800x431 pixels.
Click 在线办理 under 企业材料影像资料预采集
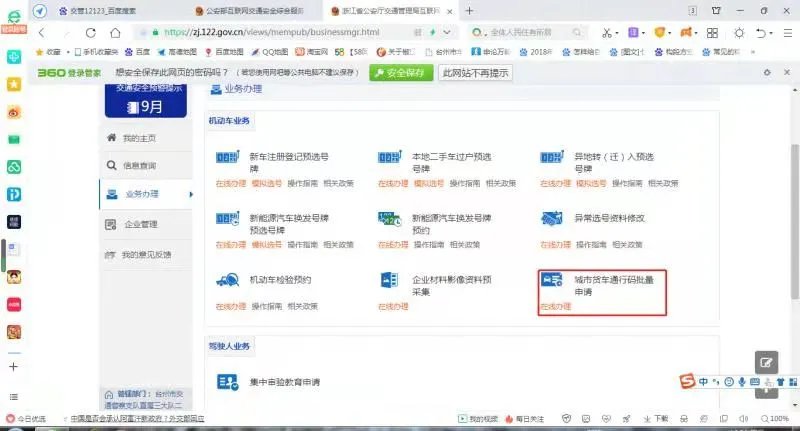coord(393,307)
